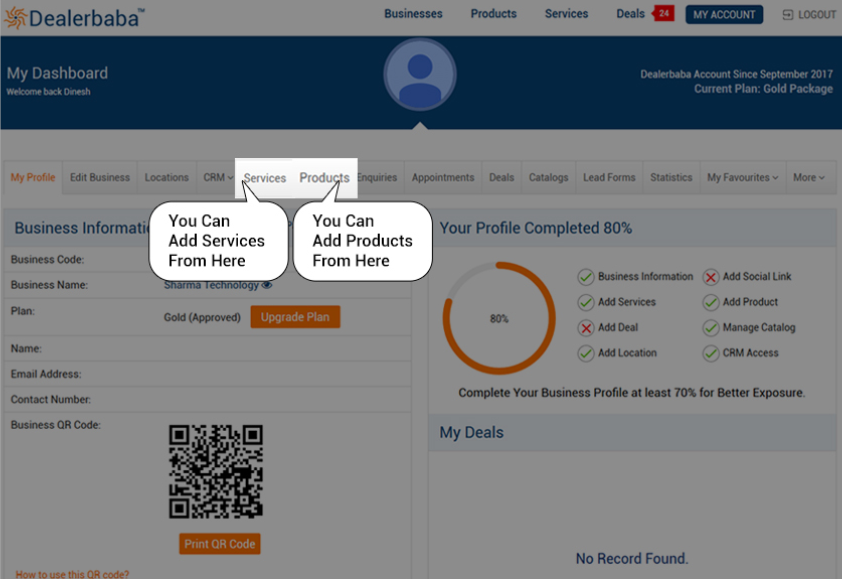Go to the Enquiries tab
The image size is (842, 579).
378,177
